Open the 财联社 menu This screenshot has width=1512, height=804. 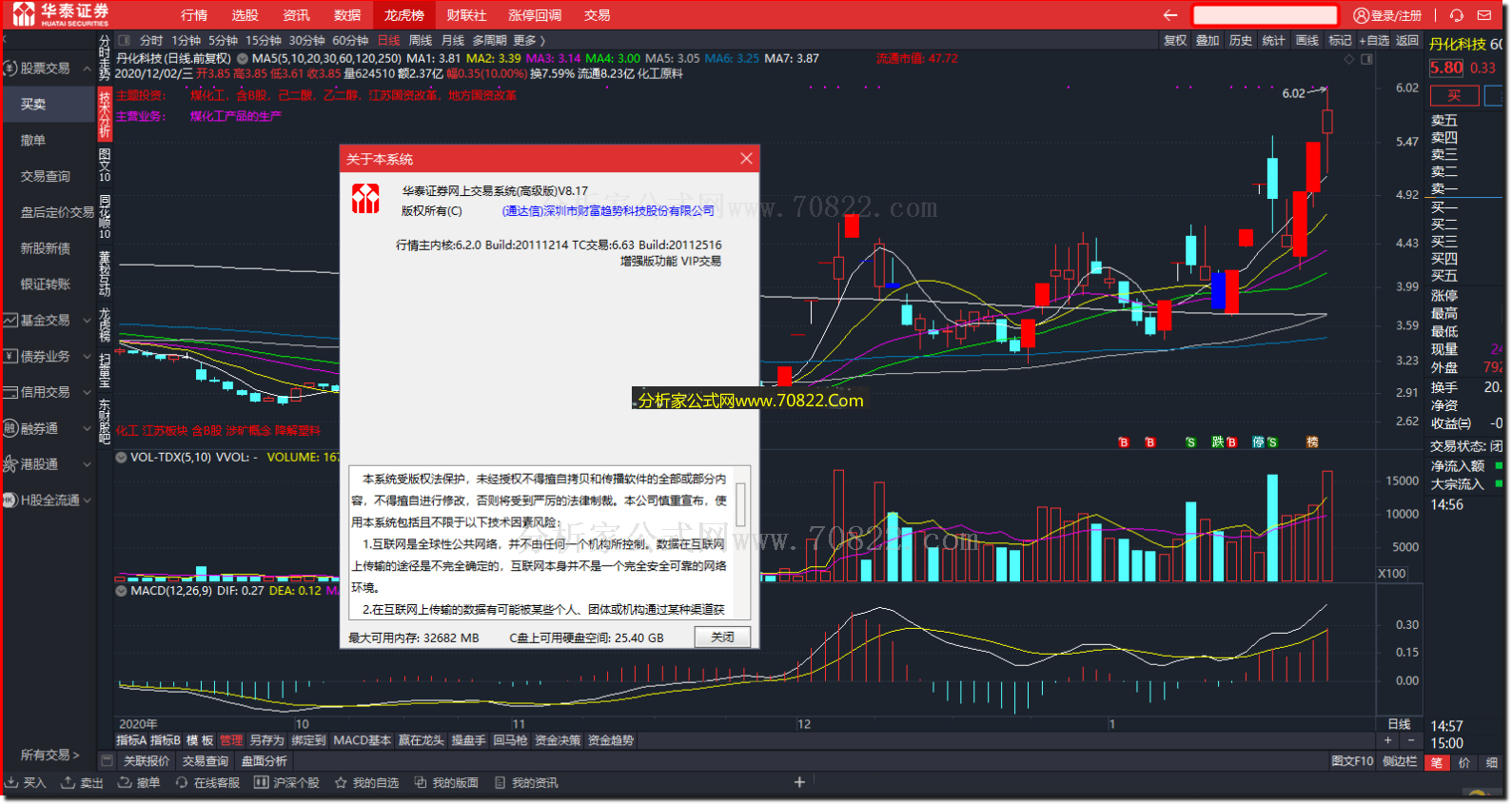click(466, 15)
